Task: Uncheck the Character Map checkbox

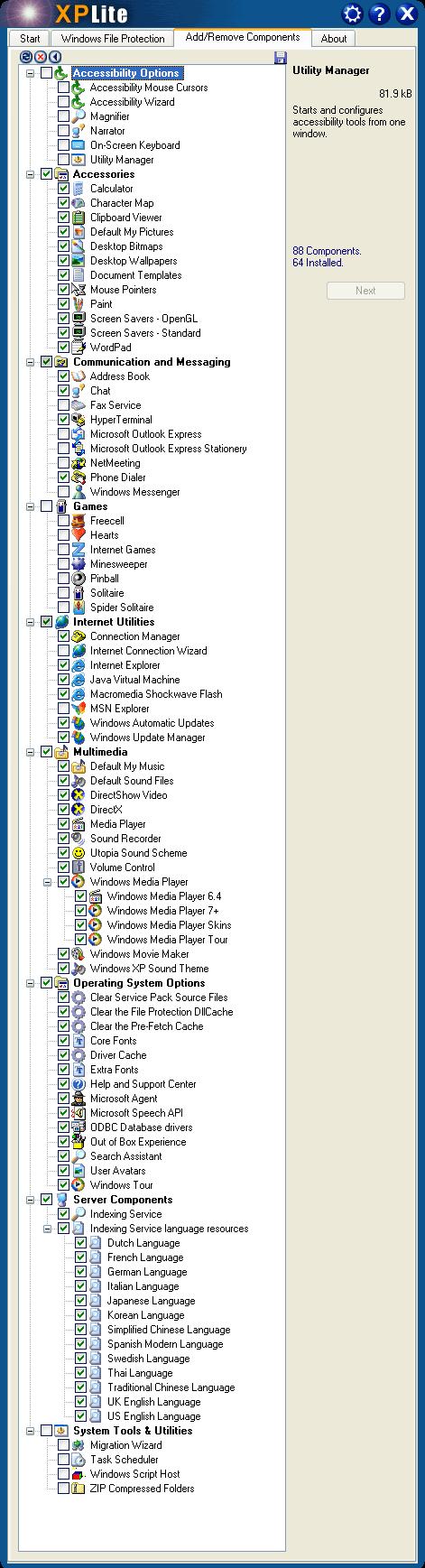Action: point(63,203)
